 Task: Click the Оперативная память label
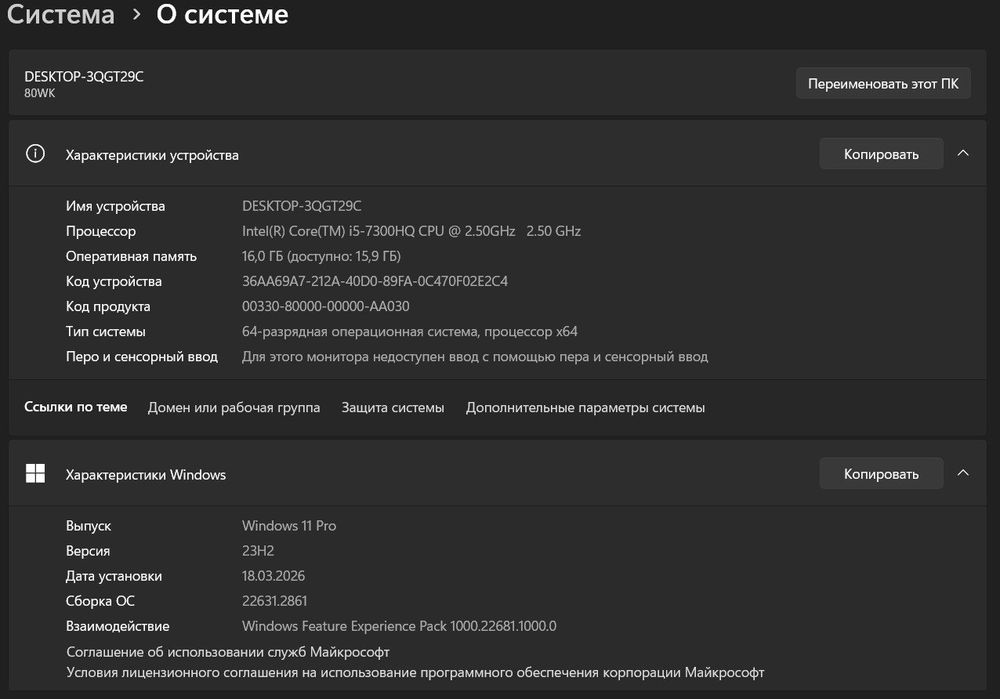(x=131, y=256)
